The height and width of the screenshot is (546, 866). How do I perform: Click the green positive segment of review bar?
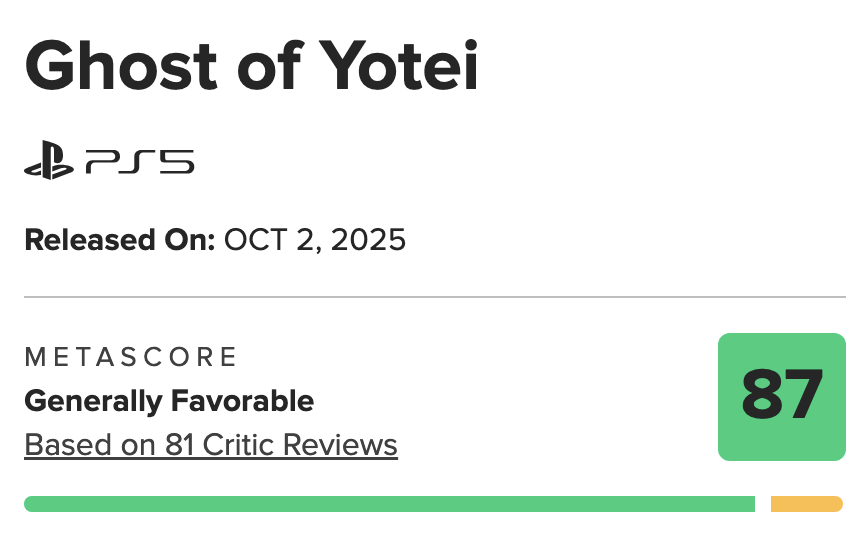[x=389, y=504]
